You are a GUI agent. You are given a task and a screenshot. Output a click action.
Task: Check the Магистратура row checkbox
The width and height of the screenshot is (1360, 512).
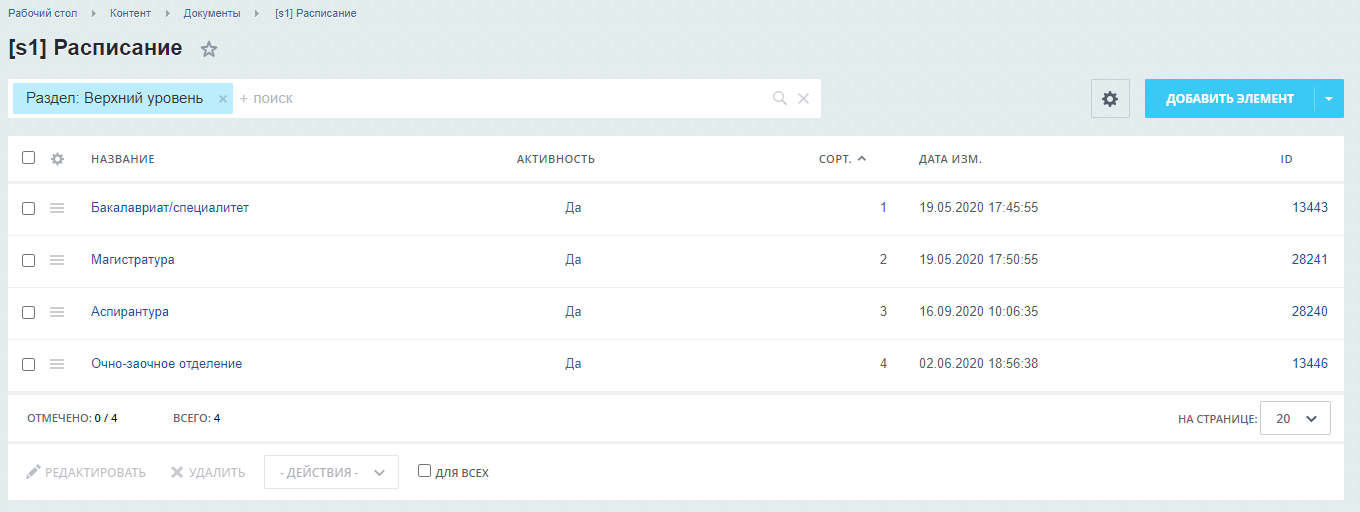[28, 260]
